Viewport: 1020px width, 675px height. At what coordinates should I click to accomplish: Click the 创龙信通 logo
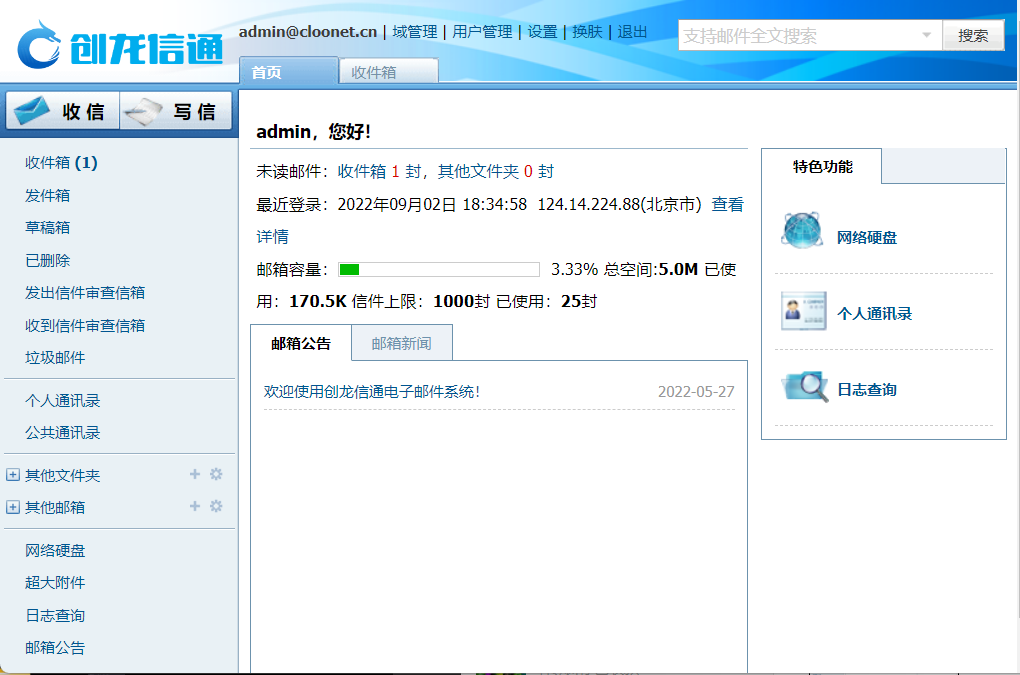[x=120, y=44]
